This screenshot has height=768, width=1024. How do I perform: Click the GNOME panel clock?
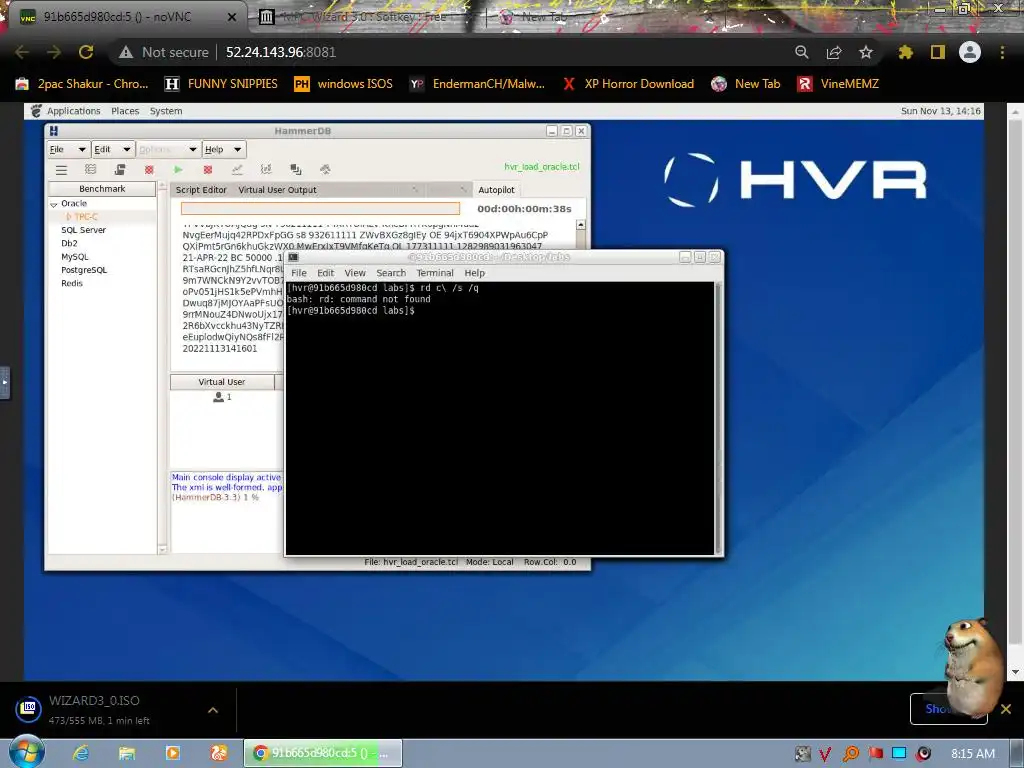(x=940, y=111)
